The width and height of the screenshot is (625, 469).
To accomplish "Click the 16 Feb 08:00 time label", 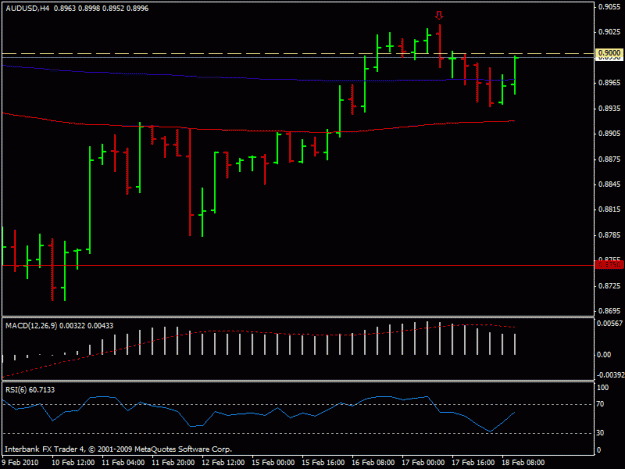I will [x=373, y=463].
